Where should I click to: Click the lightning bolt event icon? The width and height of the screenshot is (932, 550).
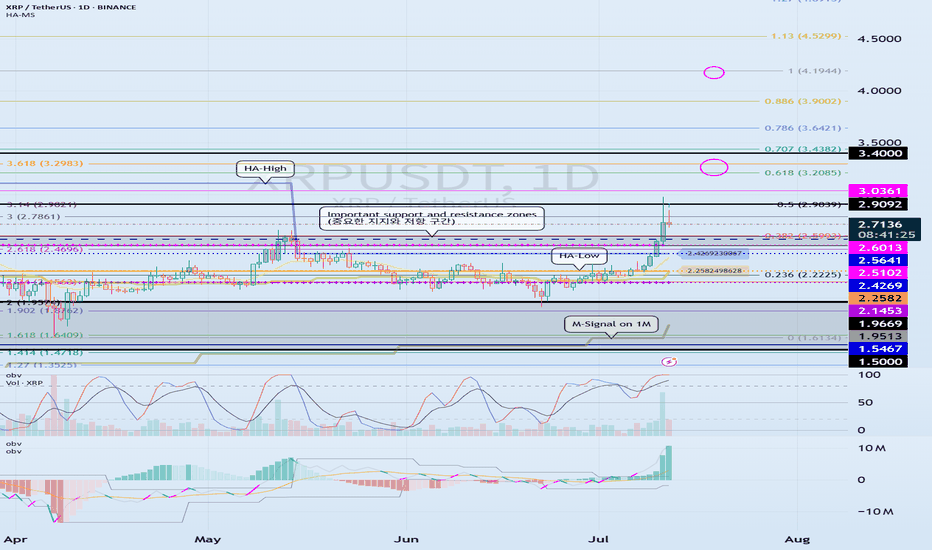(x=669, y=362)
